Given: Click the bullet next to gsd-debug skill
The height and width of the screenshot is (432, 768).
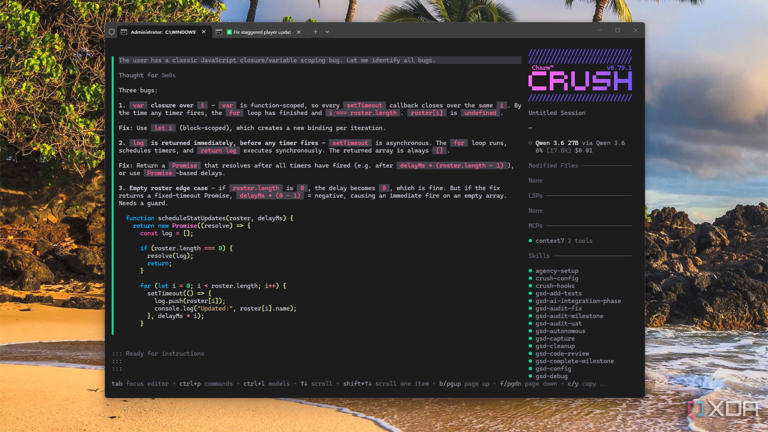Looking at the screenshot, I should 530,376.
